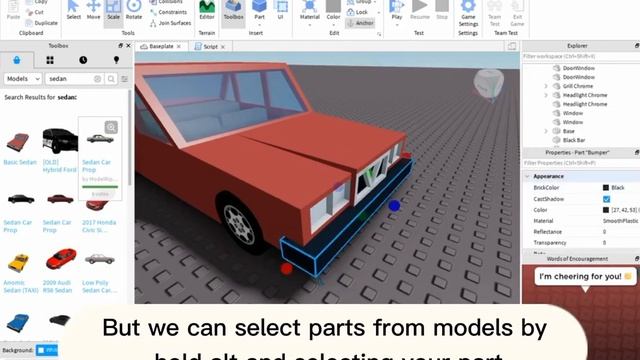Close the Baseplate tab
Screen dimensions: 640x360
[179, 47]
